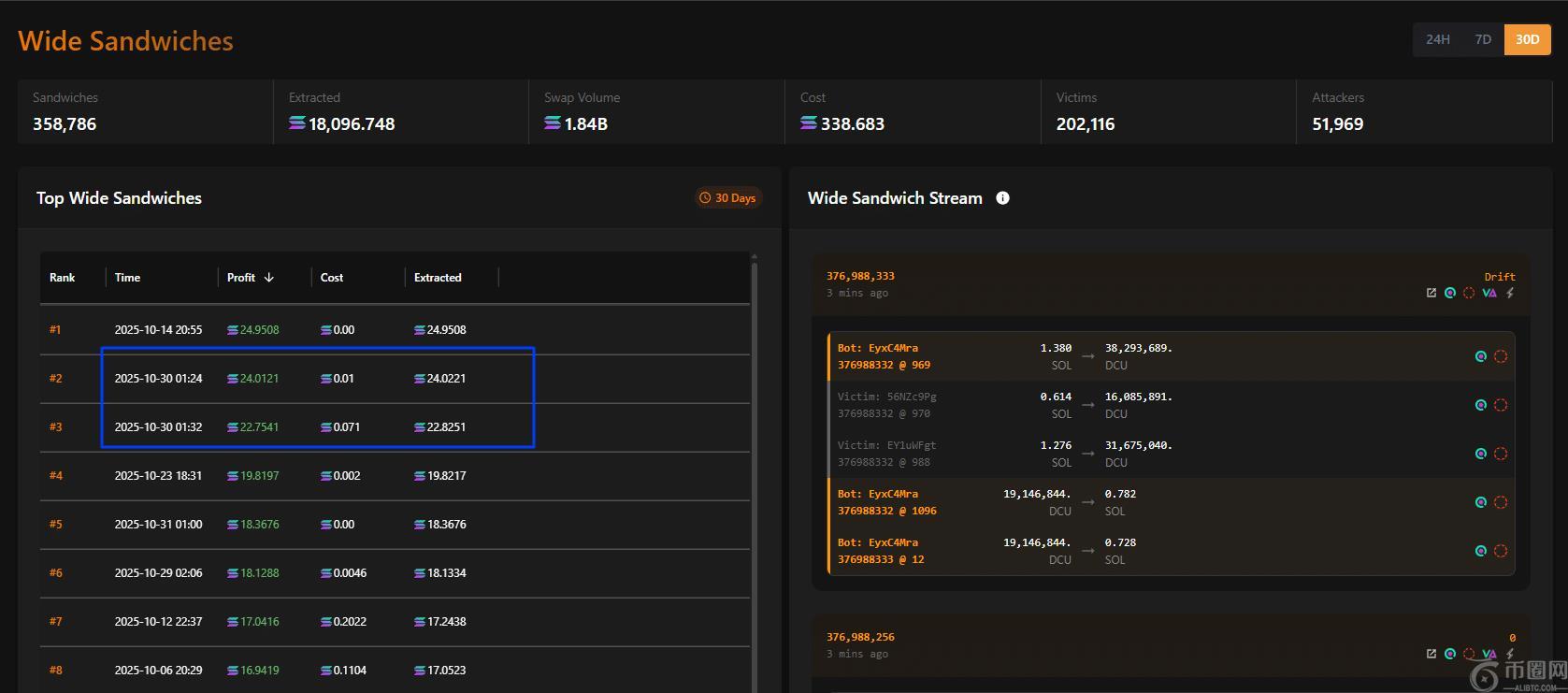1568x693 pixels.
Task: Click the info icon beside Wide Sandwich Stream
Action: click(x=1002, y=198)
